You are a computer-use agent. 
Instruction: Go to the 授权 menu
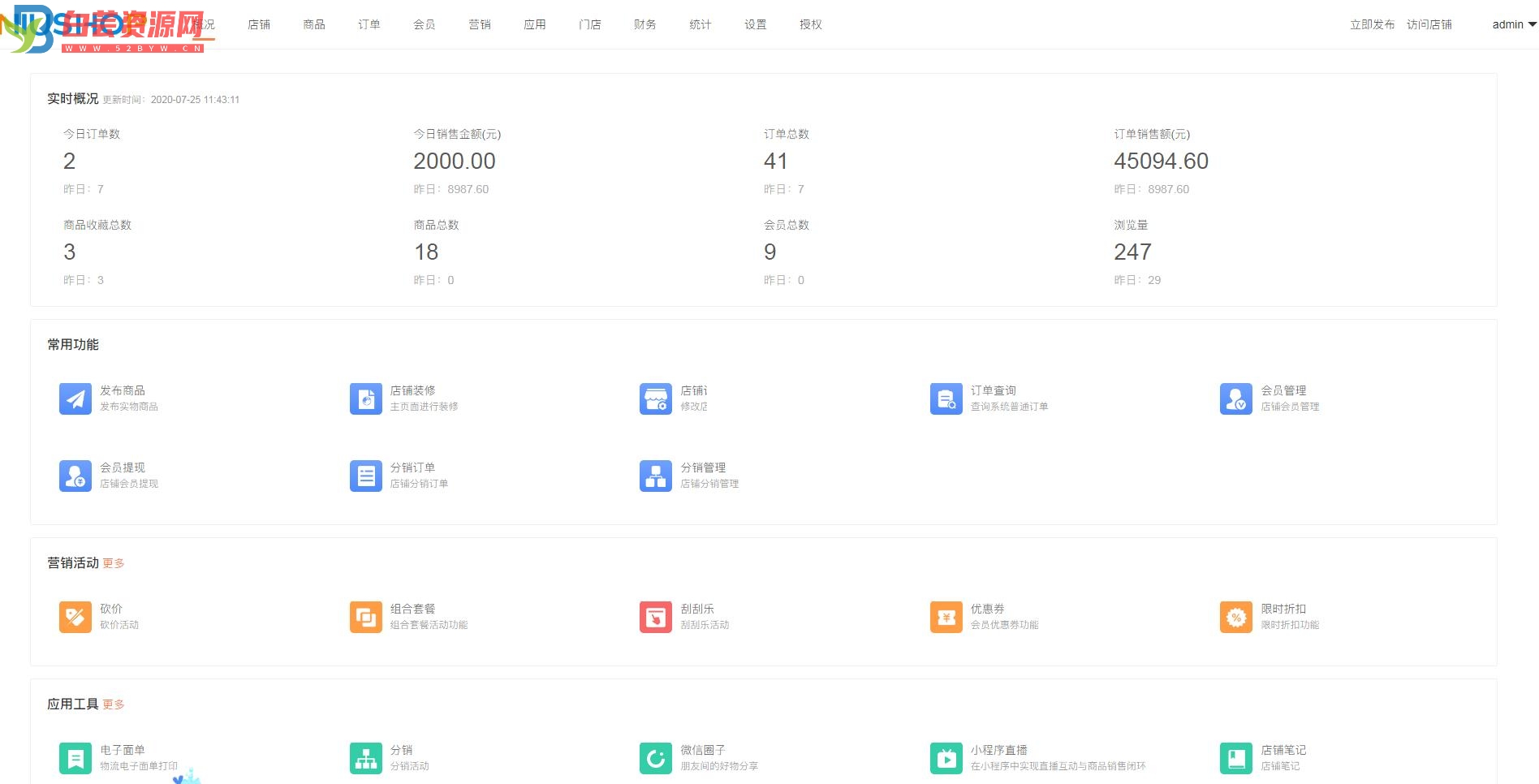pyautogui.click(x=811, y=24)
